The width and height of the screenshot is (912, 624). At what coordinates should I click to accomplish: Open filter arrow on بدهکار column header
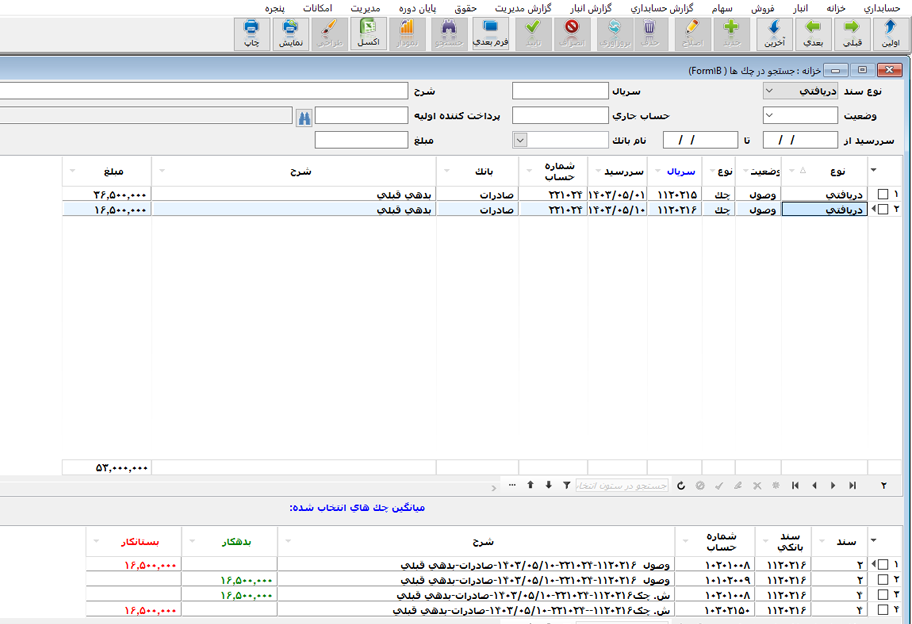tap(192, 541)
